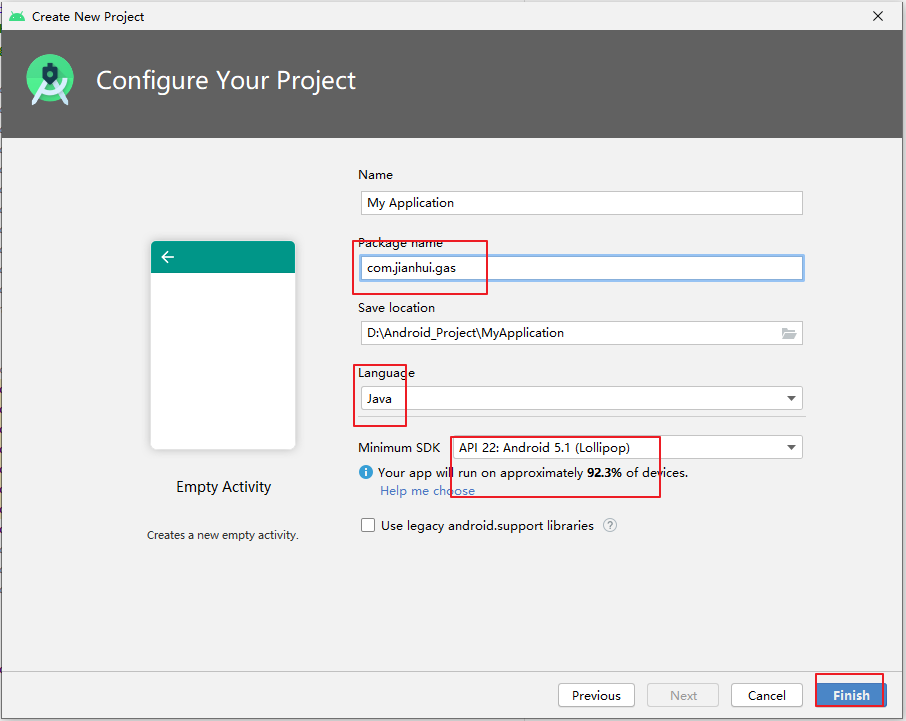Click into the Package name field
The width and height of the screenshot is (906, 721).
click(x=580, y=268)
